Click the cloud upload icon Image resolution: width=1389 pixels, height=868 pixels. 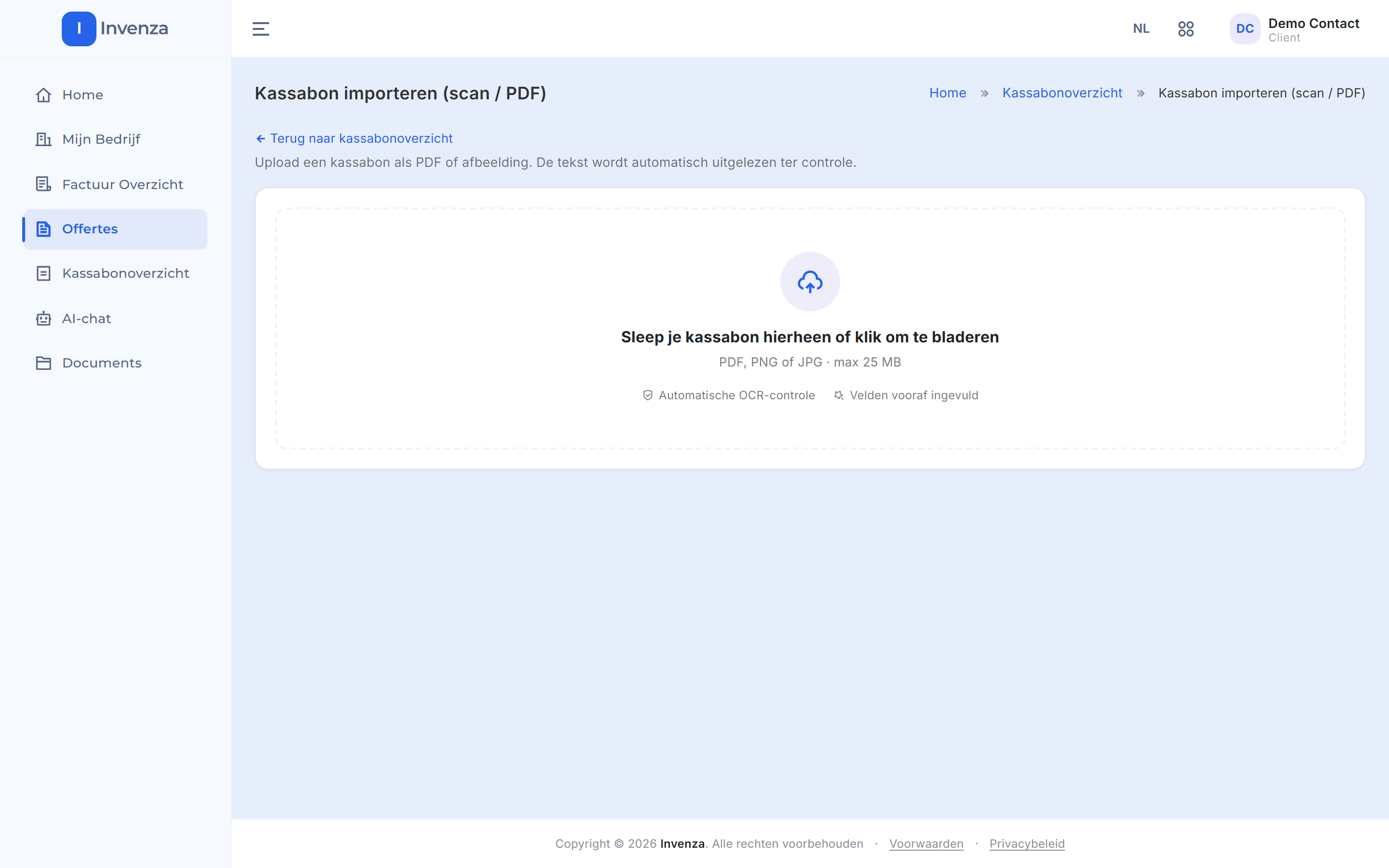(x=810, y=282)
